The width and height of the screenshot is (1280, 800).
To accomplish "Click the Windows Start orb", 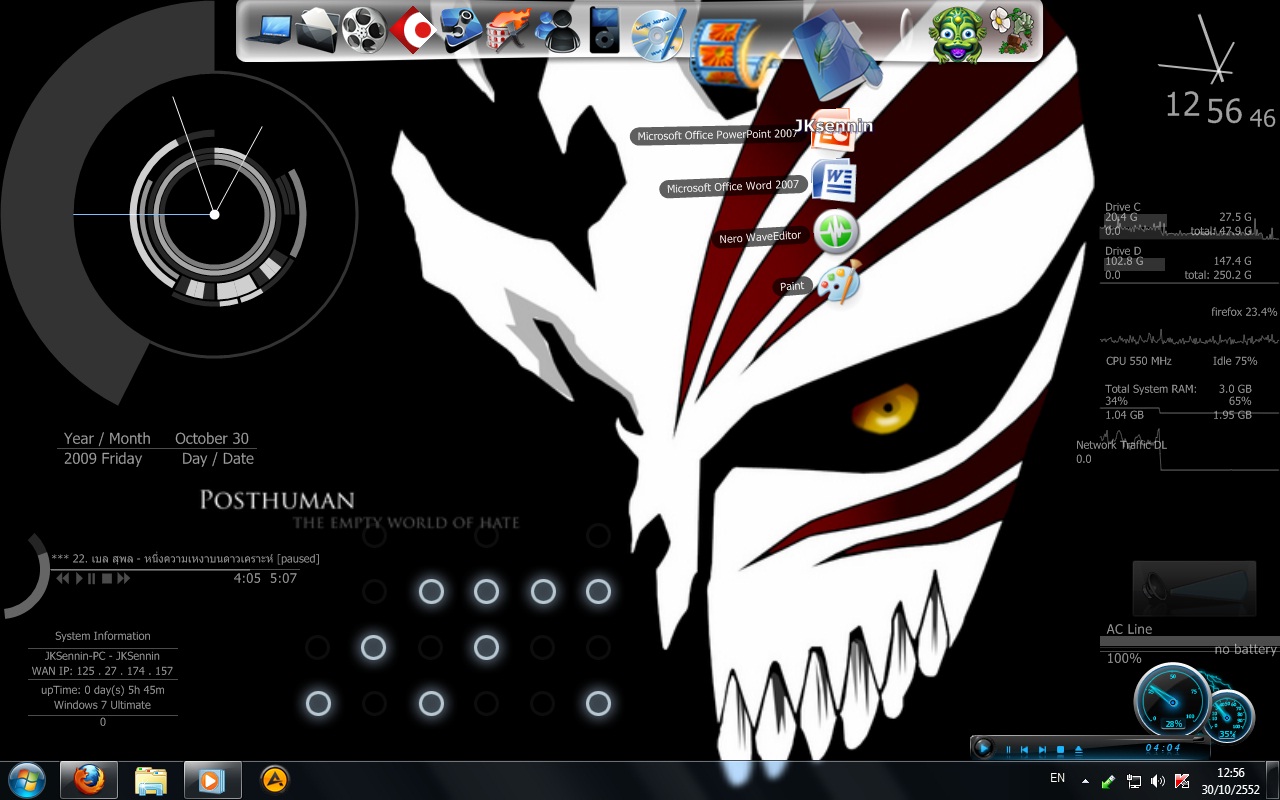I will tap(25, 779).
